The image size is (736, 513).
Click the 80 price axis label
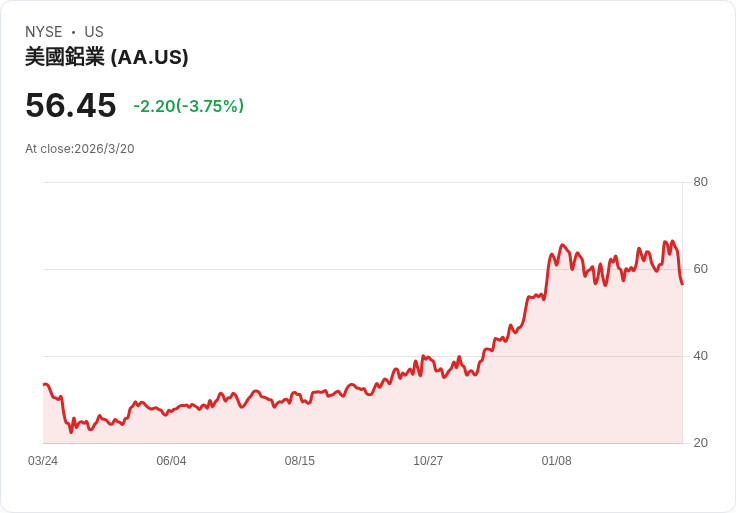[x=700, y=182]
